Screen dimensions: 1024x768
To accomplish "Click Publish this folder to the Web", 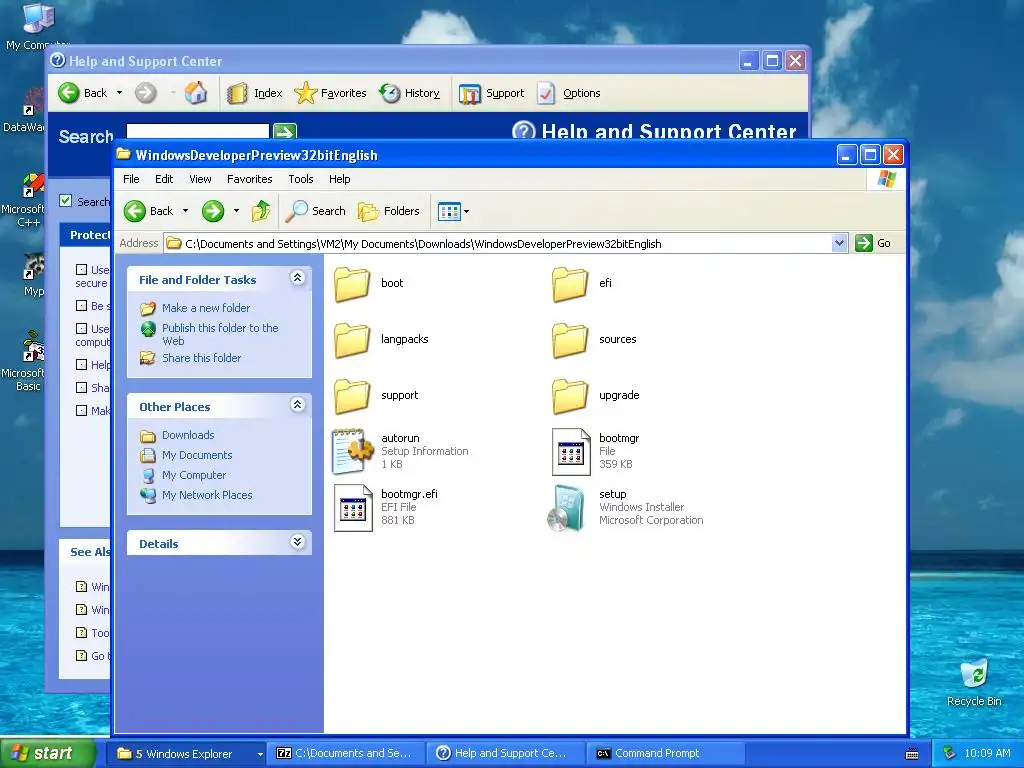I will (220, 334).
